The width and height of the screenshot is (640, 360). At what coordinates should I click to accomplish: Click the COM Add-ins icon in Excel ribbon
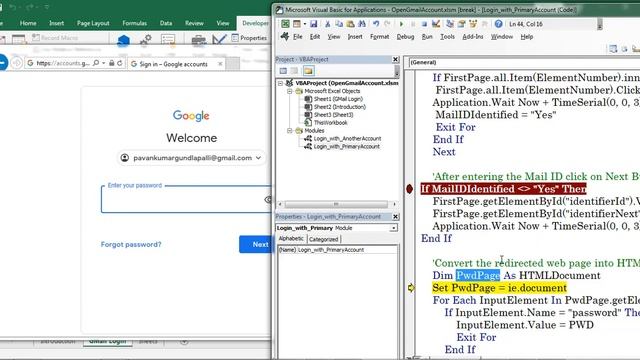[x=168, y=40]
